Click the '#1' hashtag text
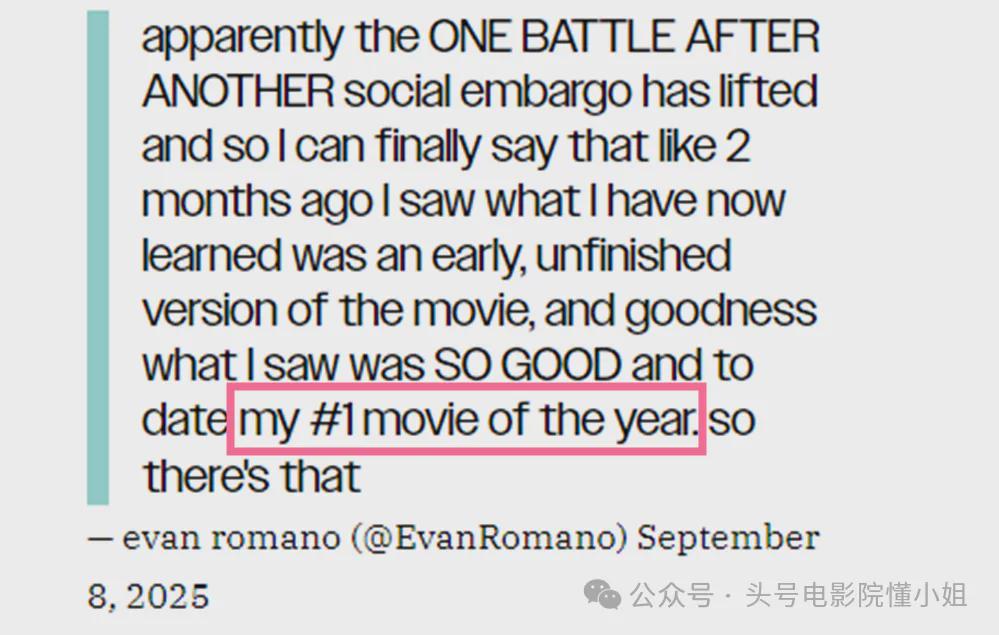Image resolution: width=999 pixels, height=635 pixels. click(333, 420)
